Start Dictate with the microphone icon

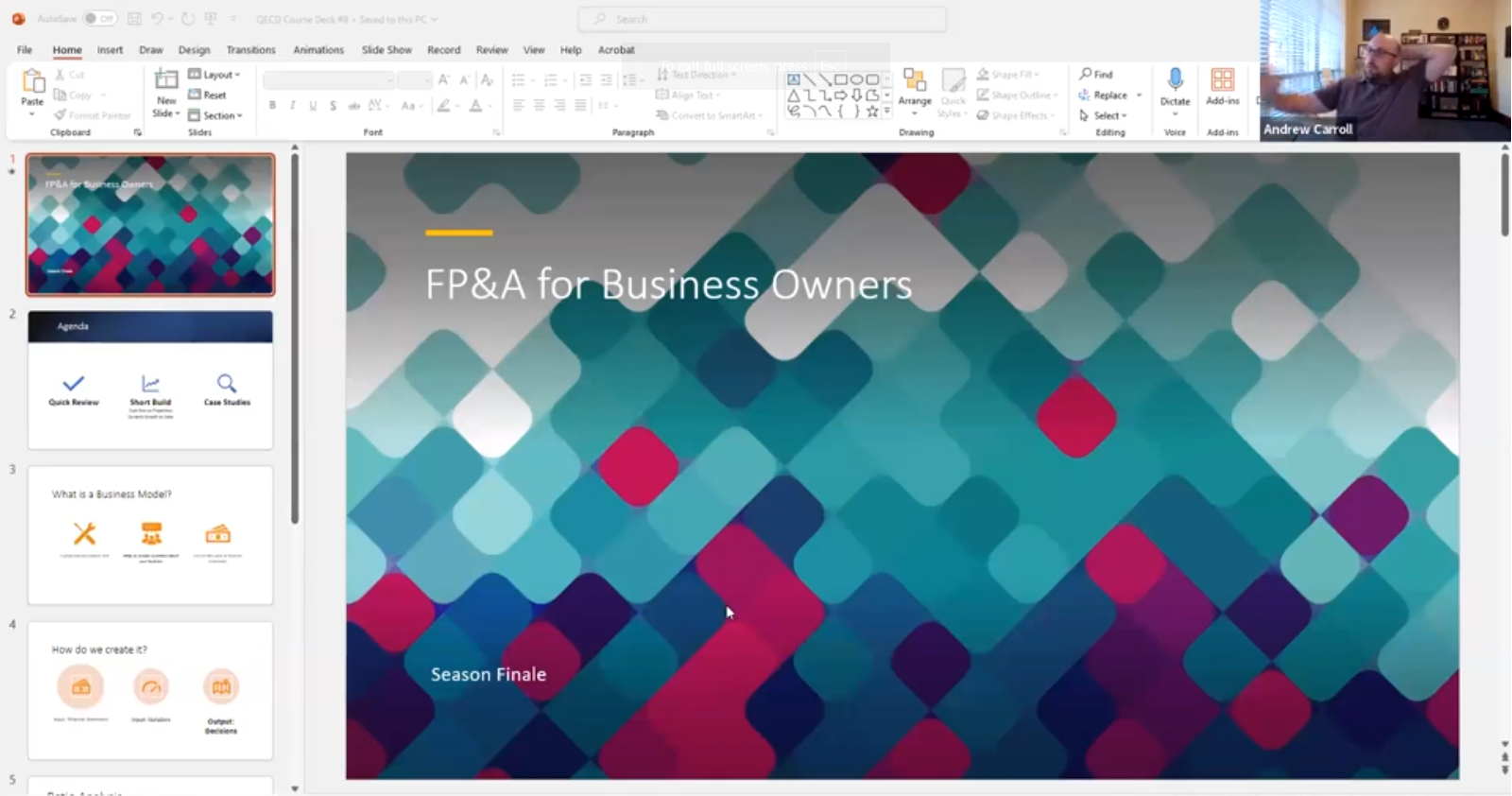point(1175,81)
